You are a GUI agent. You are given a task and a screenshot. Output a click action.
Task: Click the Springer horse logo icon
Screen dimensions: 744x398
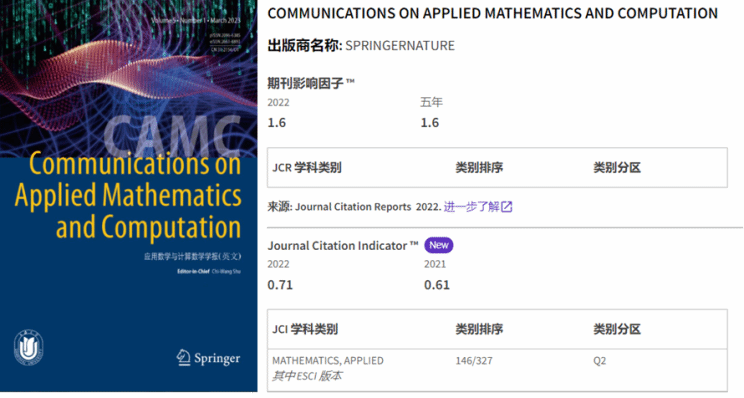[184, 357]
